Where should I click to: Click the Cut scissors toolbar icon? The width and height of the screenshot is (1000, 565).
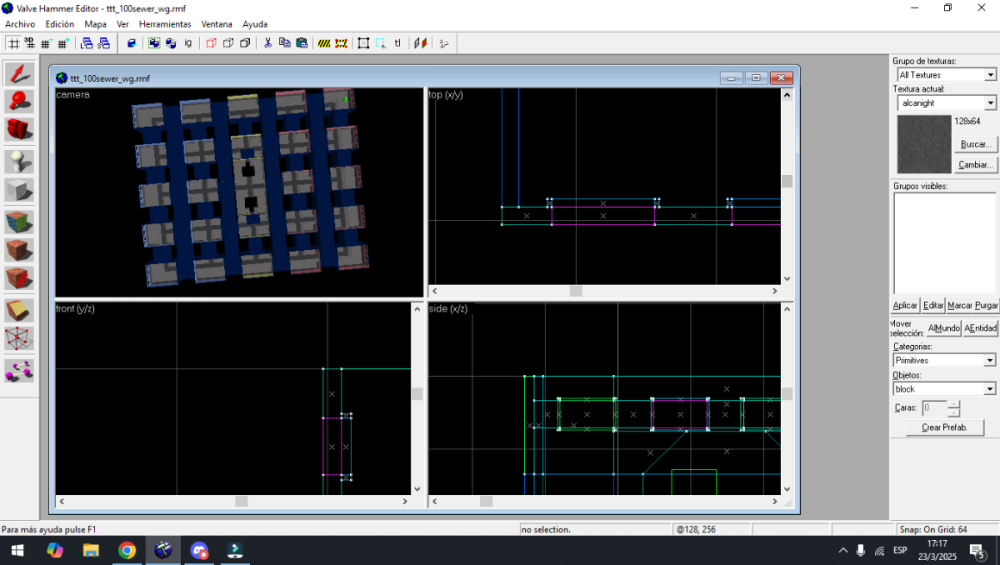click(268, 43)
